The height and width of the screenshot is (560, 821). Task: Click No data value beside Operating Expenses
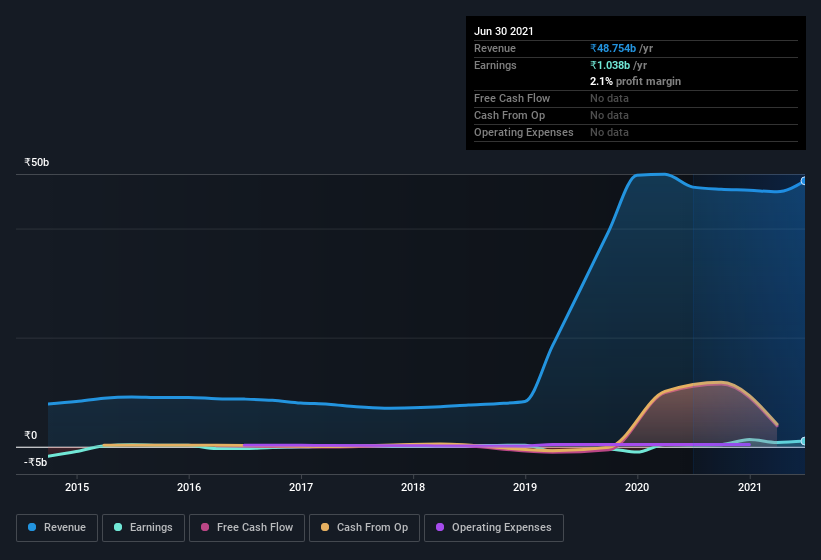click(609, 132)
